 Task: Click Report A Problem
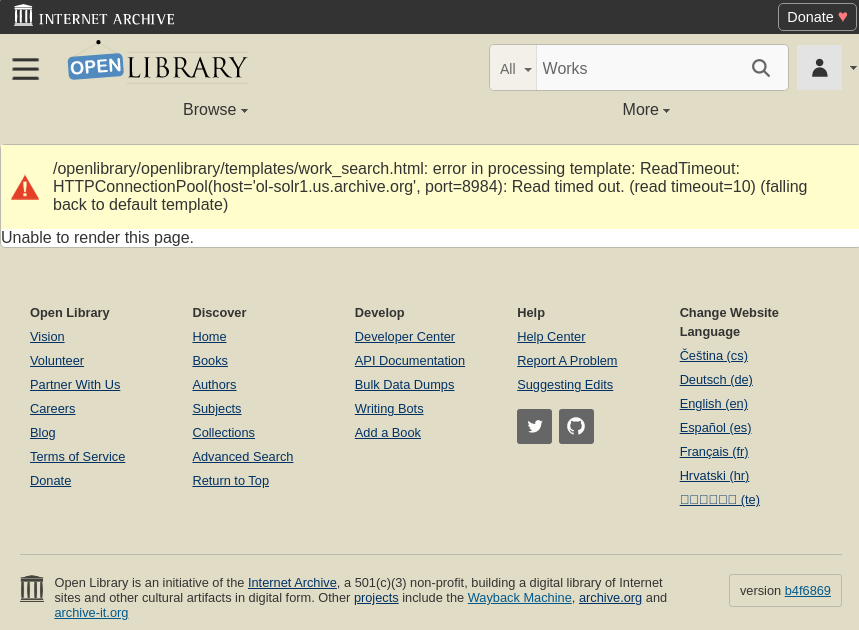click(567, 361)
